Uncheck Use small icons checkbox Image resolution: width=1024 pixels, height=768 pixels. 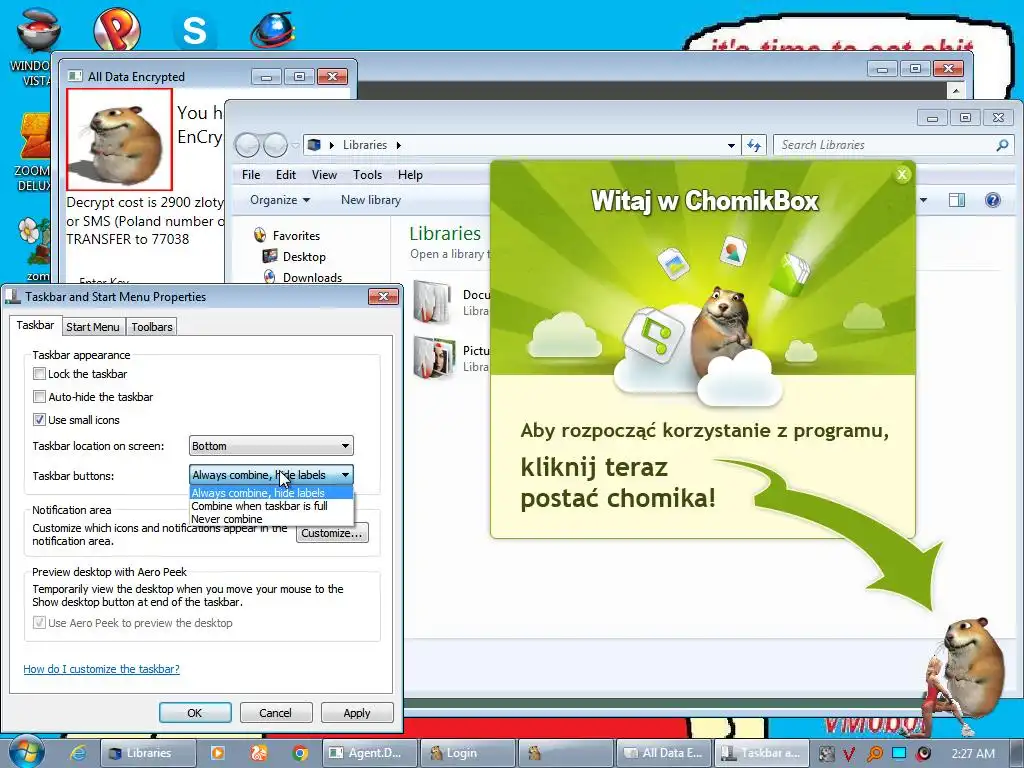[39, 419]
